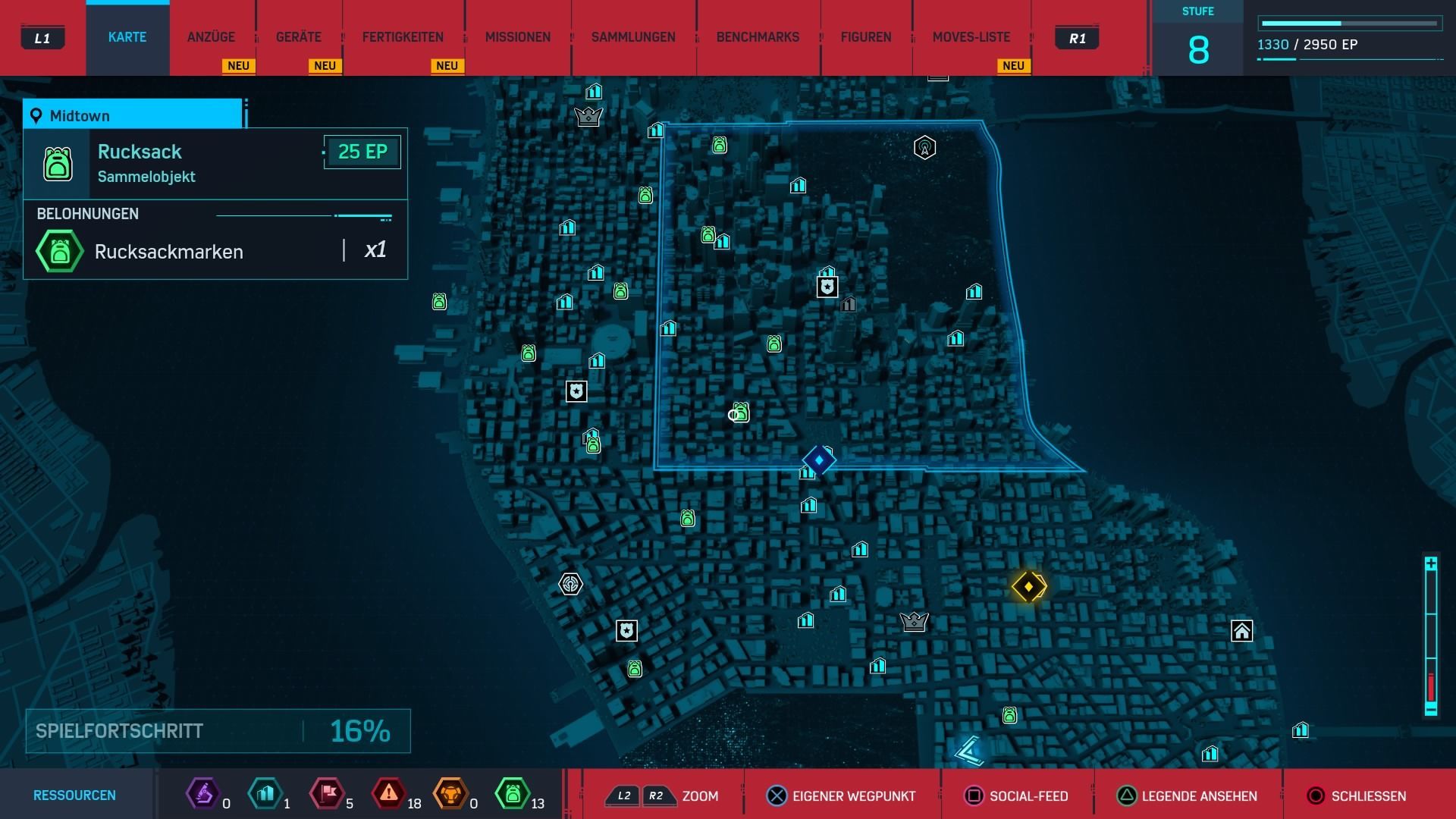Select the red crime token resource icon
Image resolution: width=1456 pixels, height=819 pixels.
tap(388, 794)
